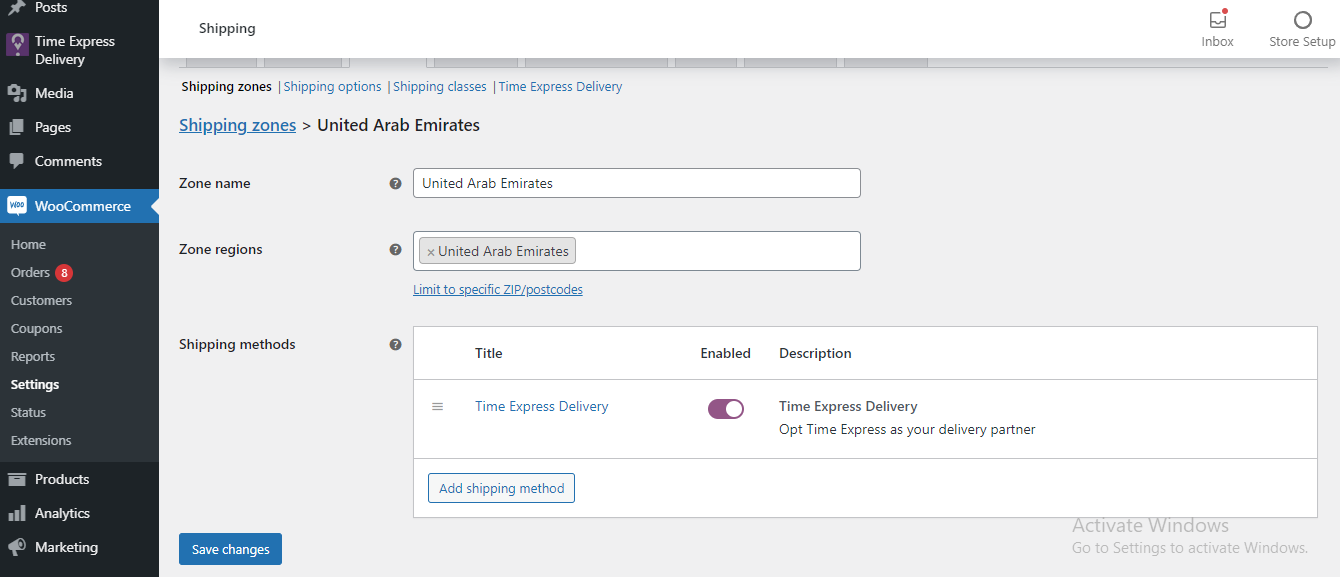This screenshot has height=577, width=1340.
Task: Open Time Express Delivery sub-tab
Action: pyautogui.click(x=560, y=87)
